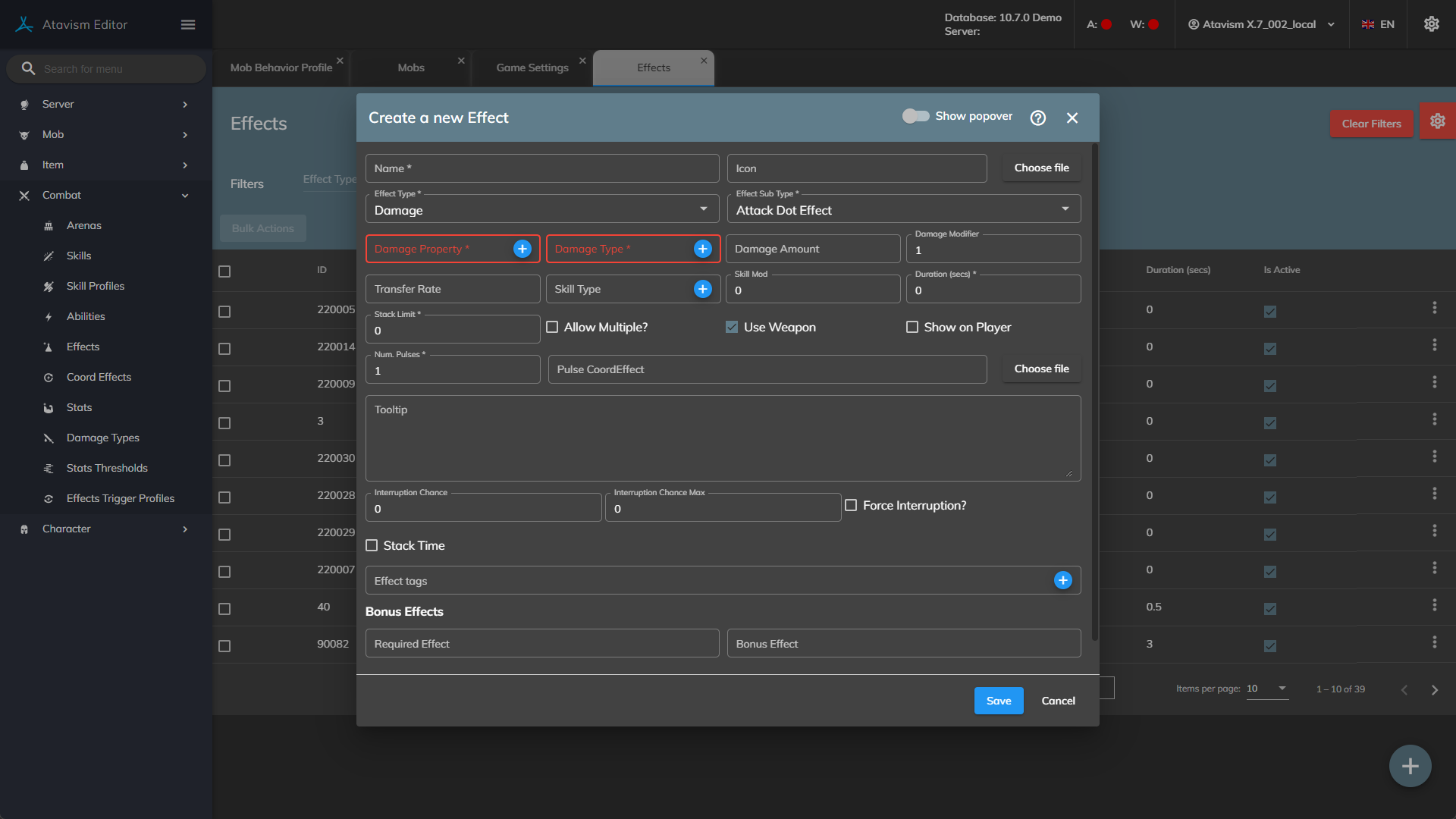
Task: Click the red table settings gear
Action: pyautogui.click(x=1437, y=121)
